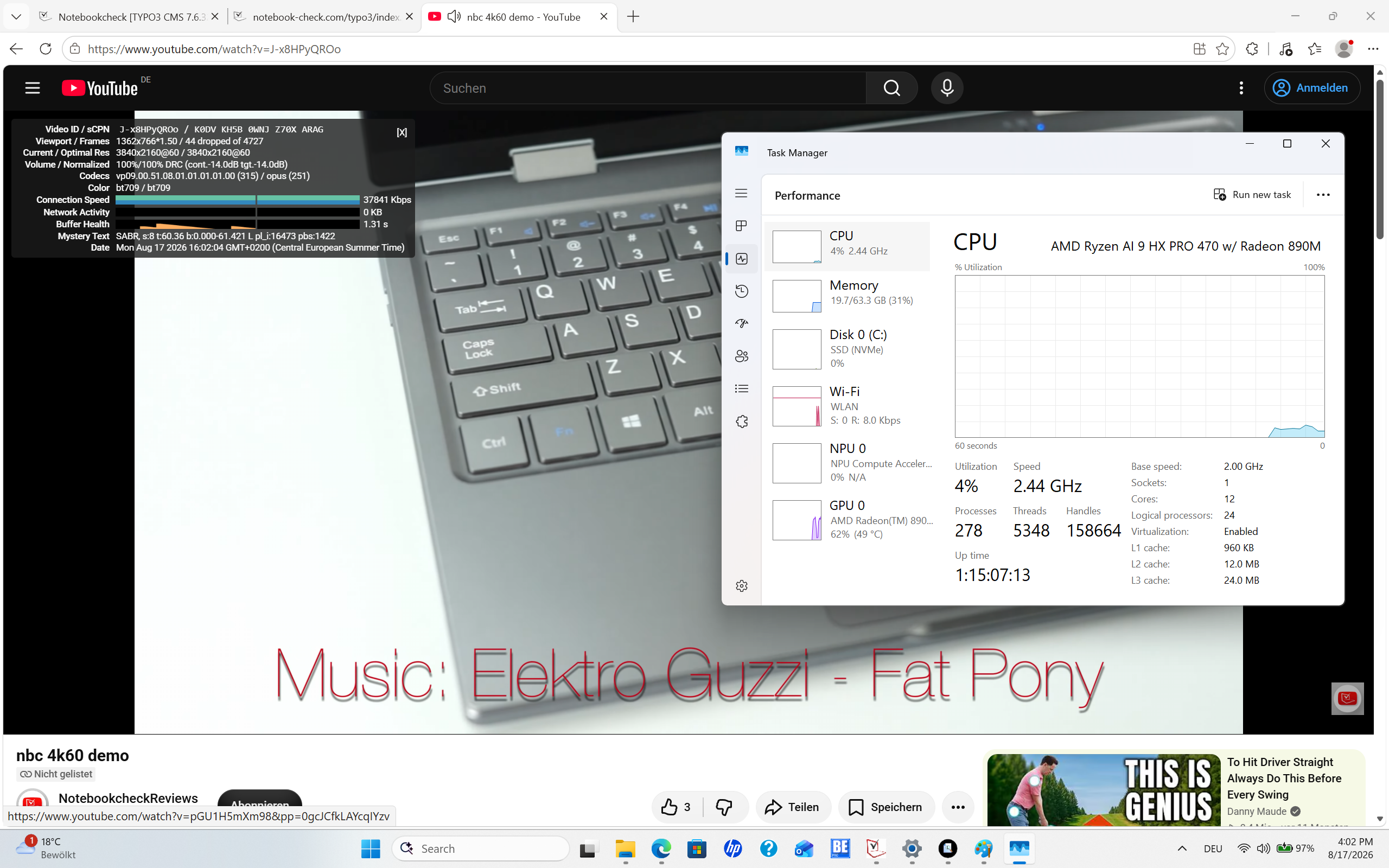Like the nbc 4k60 demo video

click(676, 807)
